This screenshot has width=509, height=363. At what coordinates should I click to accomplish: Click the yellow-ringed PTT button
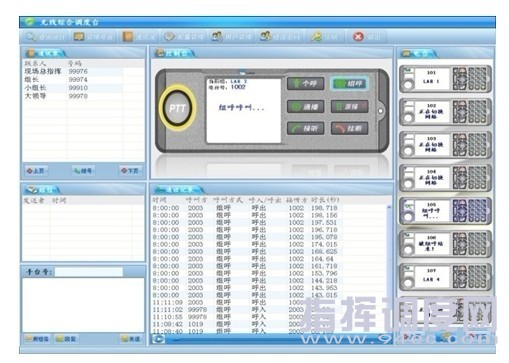178,108
